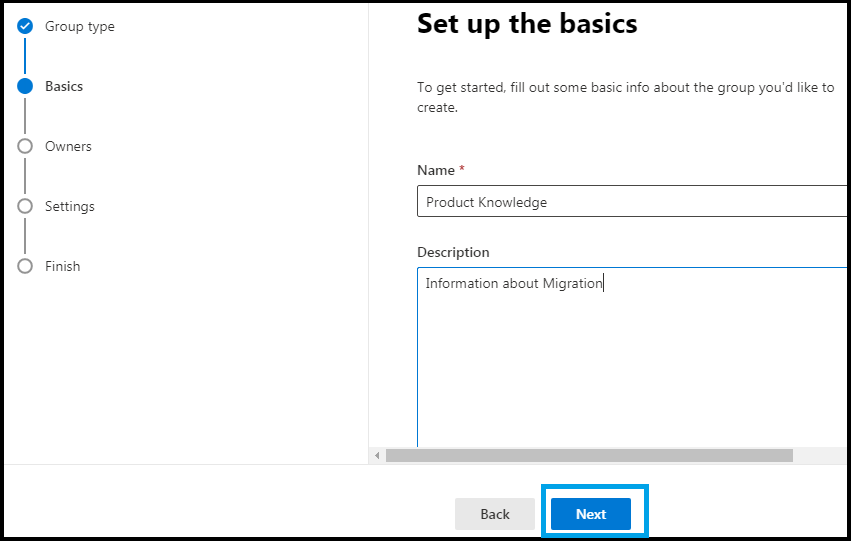Click the filled Basics step circle
851x541 pixels.
point(25,86)
